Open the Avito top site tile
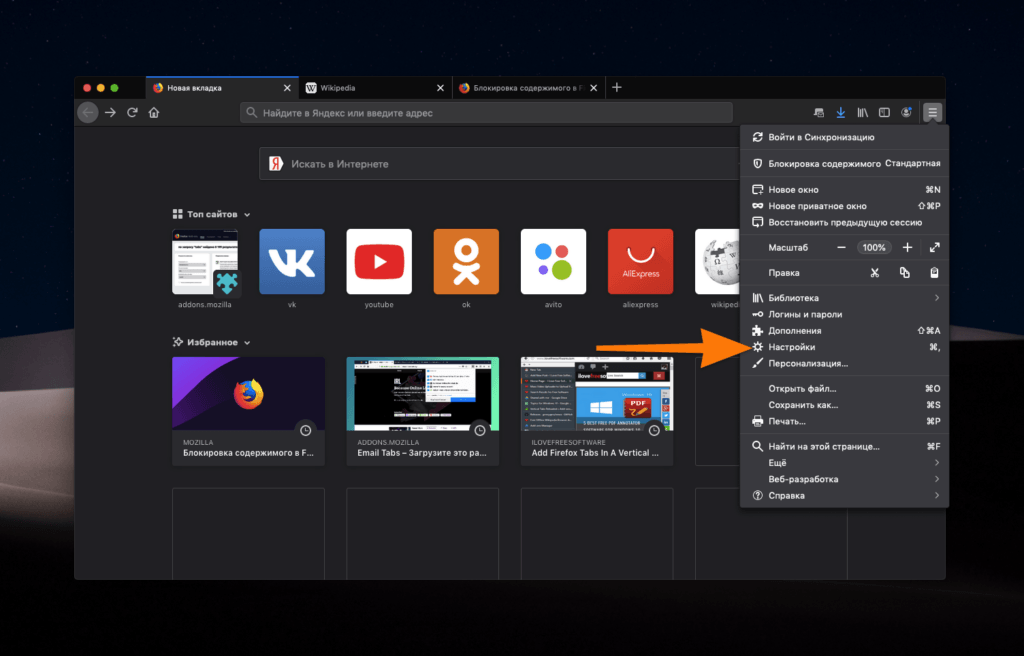The width and height of the screenshot is (1024, 656). click(553, 261)
